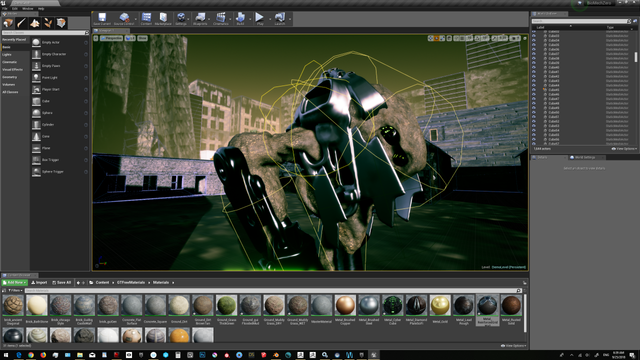The height and width of the screenshot is (360, 640).
Task: Hide Cube50 using its eye icon
Action: click(x=534, y=112)
